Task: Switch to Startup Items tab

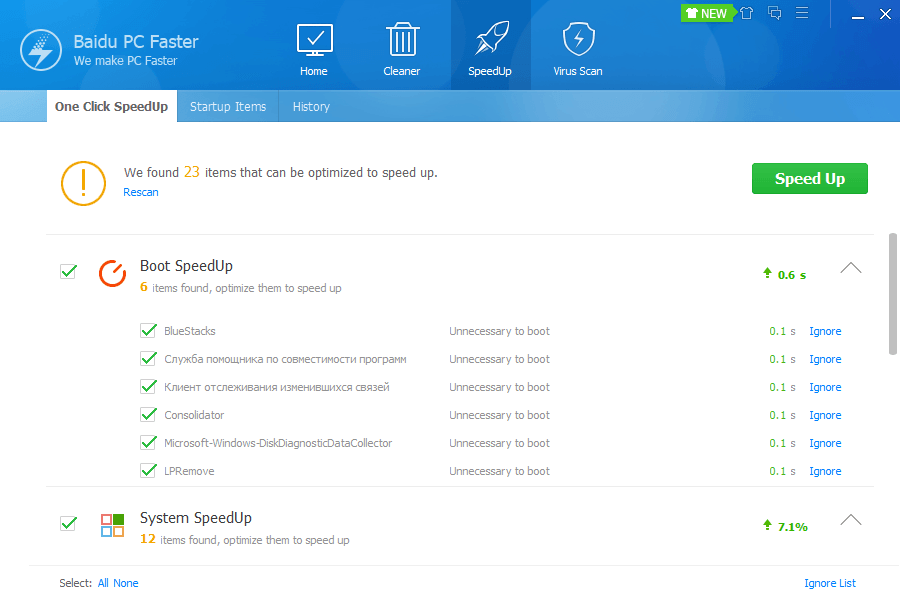Action: pos(228,106)
